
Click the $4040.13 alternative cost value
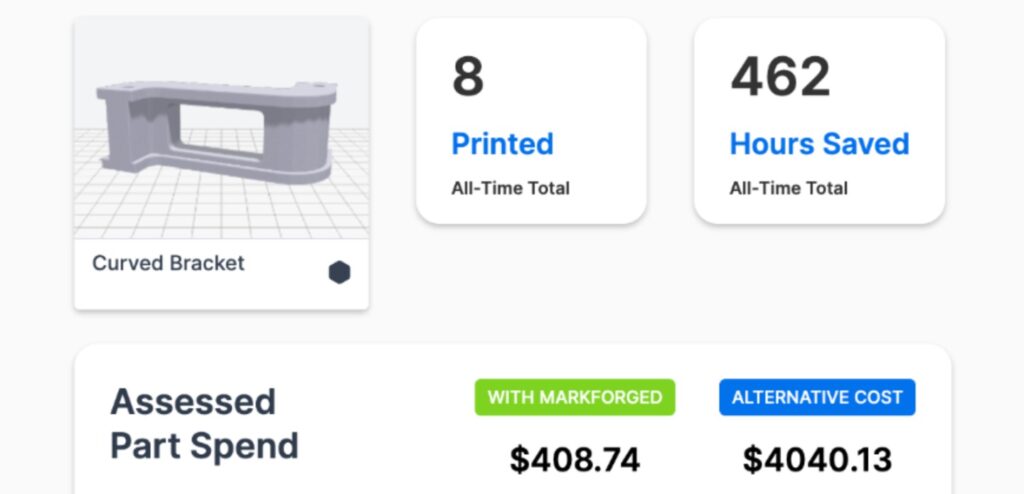click(817, 459)
